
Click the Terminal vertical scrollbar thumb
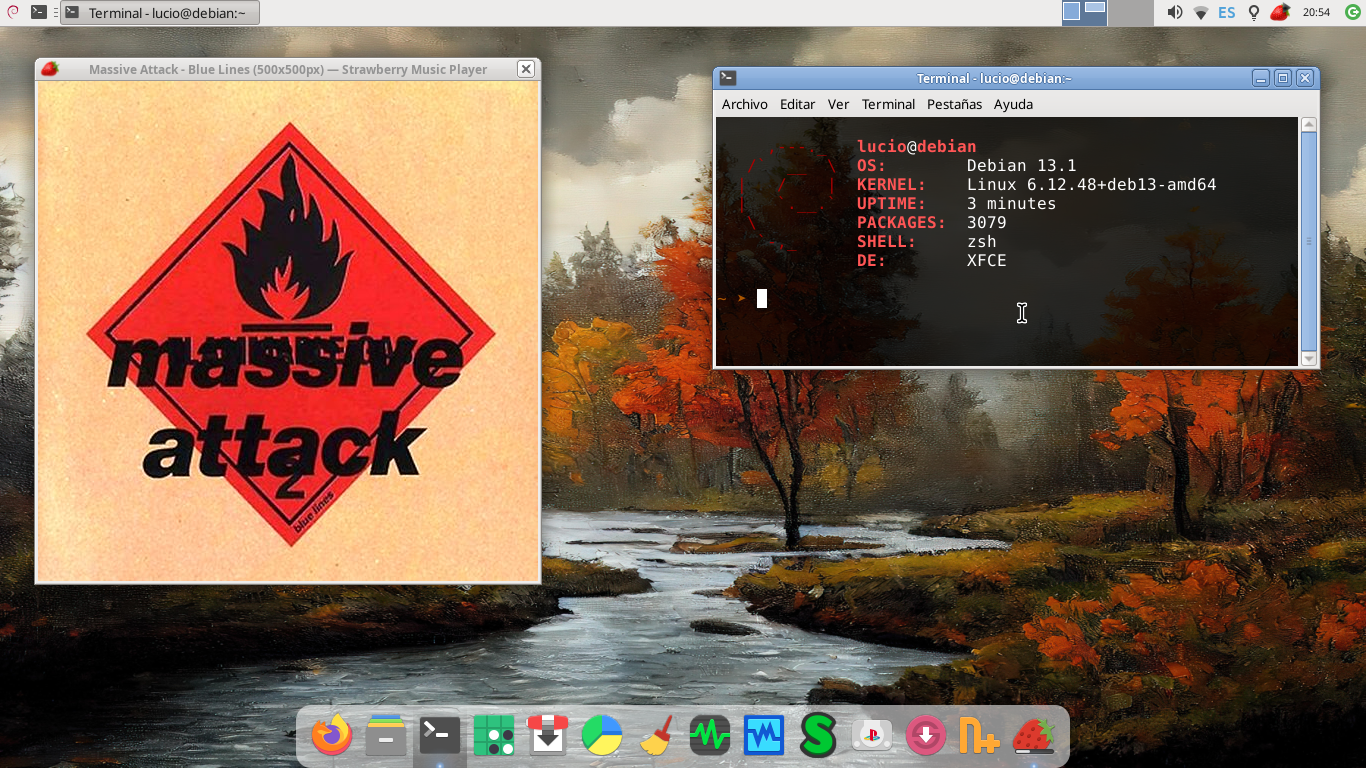click(x=1309, y=241)
